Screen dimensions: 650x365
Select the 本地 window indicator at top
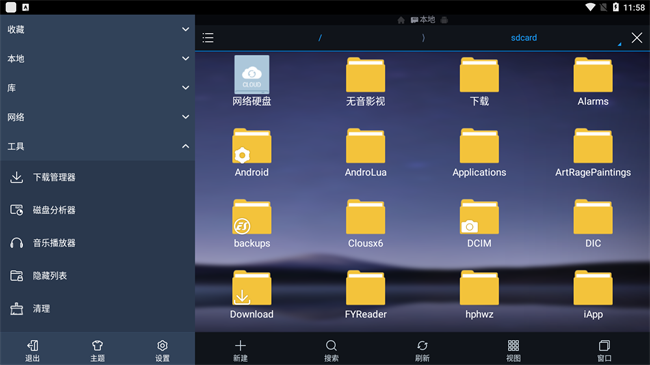click(x=423, y=19)
